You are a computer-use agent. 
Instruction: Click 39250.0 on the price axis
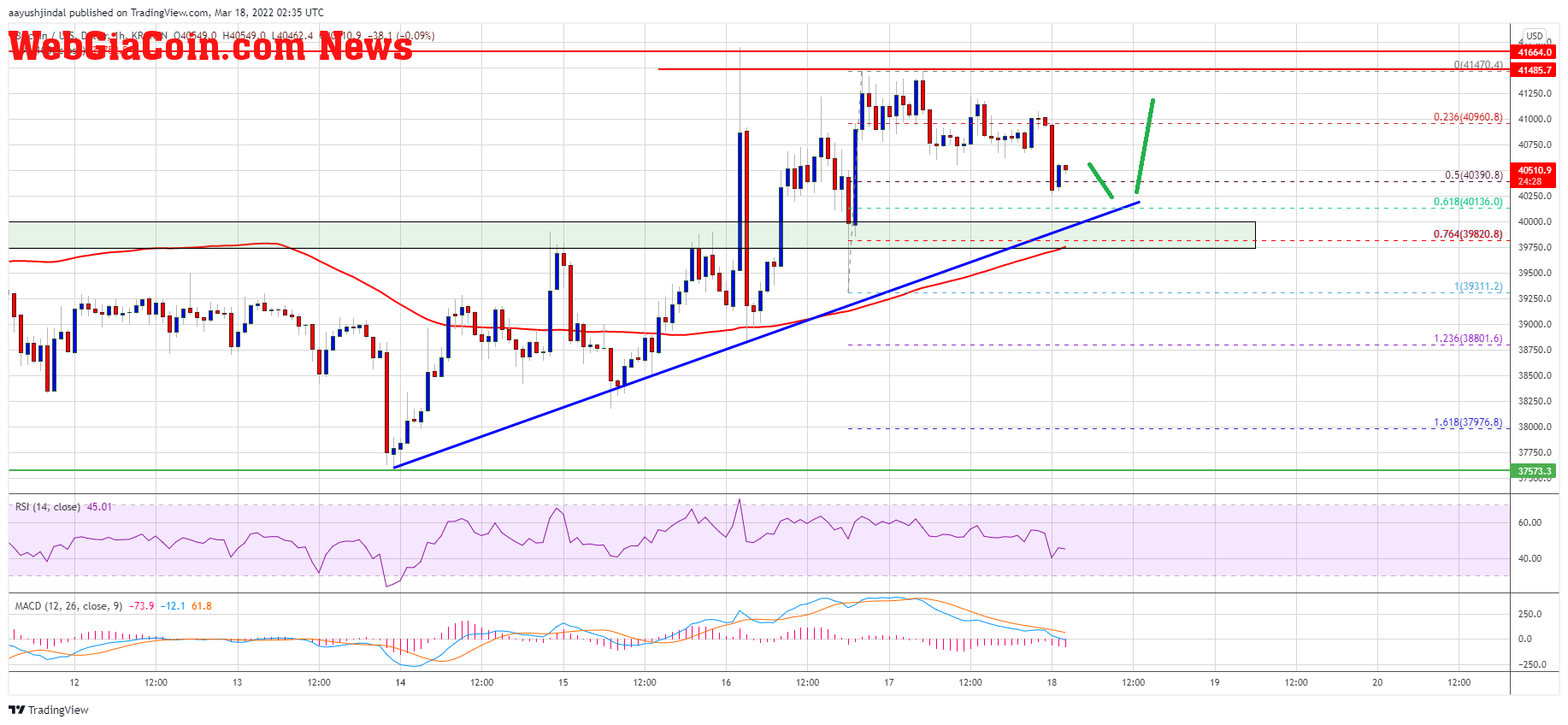pyautogui.click(x=1535, y=298)
